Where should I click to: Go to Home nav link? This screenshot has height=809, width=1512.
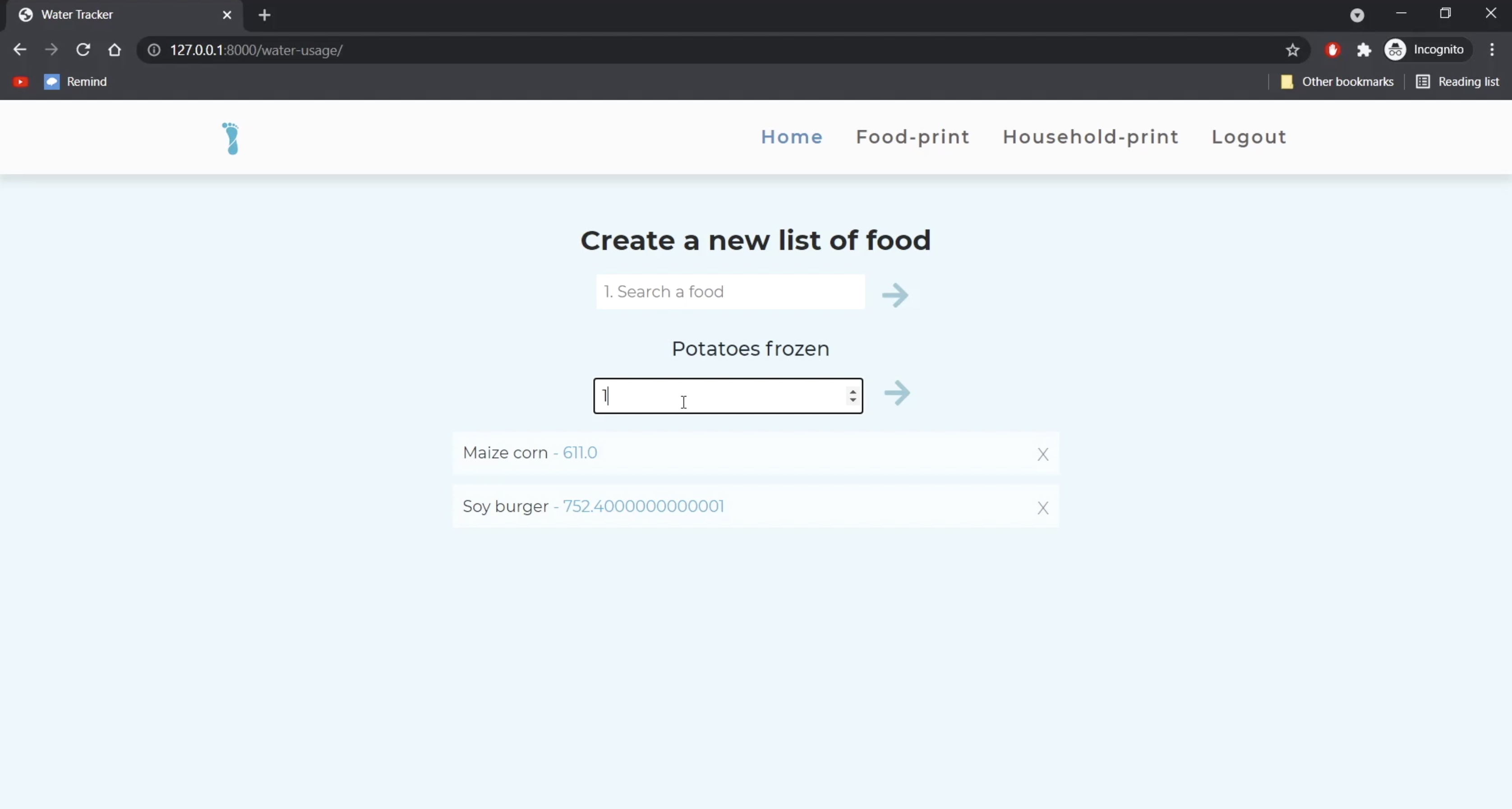[x=791, y=137]
